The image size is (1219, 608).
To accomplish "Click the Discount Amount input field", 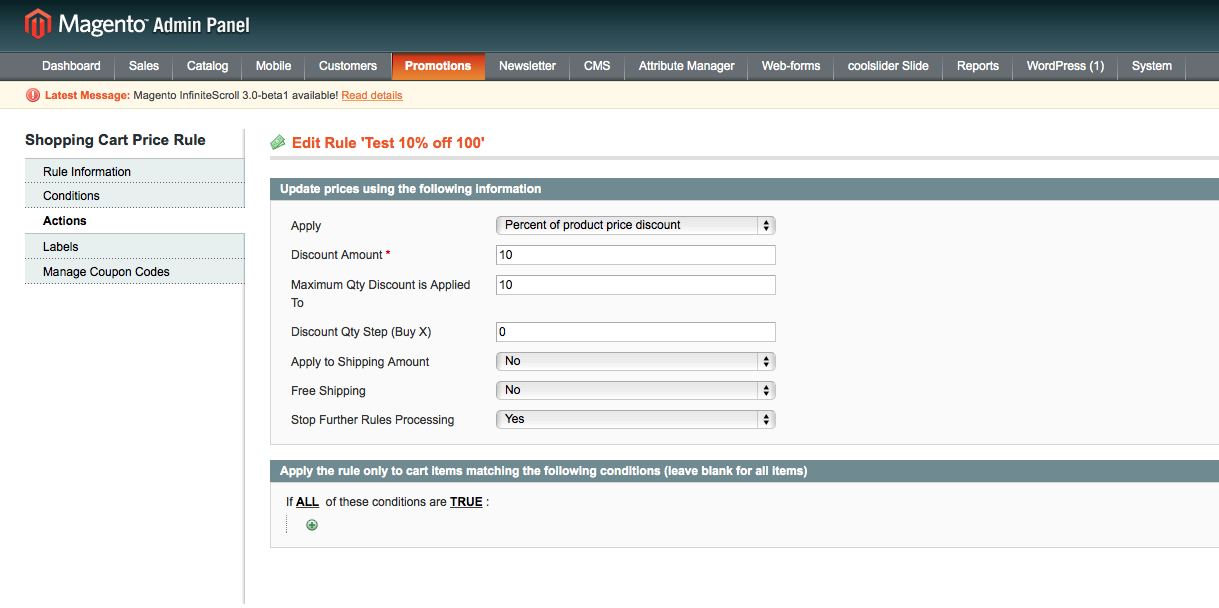I will coord(636,255).
